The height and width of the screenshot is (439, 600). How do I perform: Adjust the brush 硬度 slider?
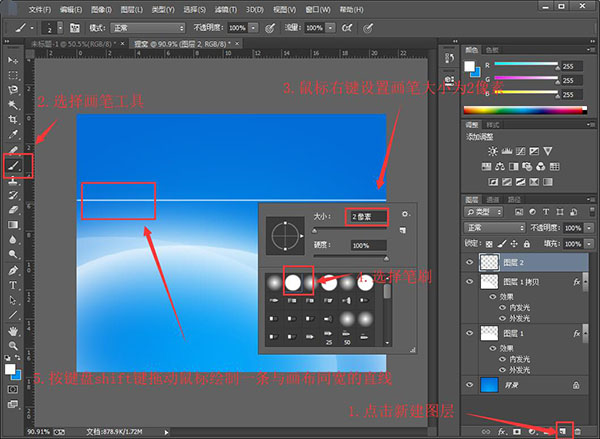(350, 258)
